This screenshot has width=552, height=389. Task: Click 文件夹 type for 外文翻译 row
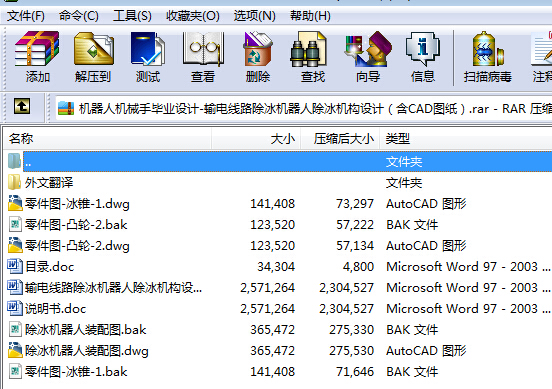(x=404, y=183)
